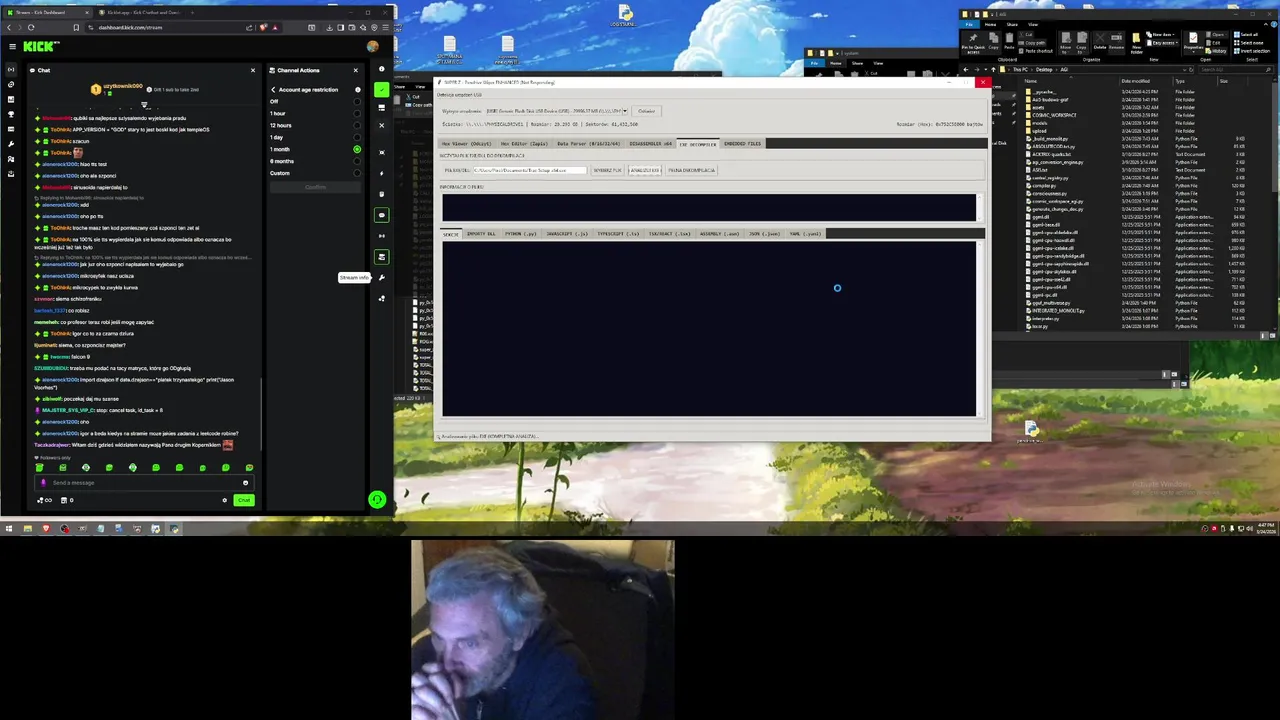Screen dimensions: 1280x720
Task: Click the EXE/DLL file path field
Action: [x=529, y=170]
